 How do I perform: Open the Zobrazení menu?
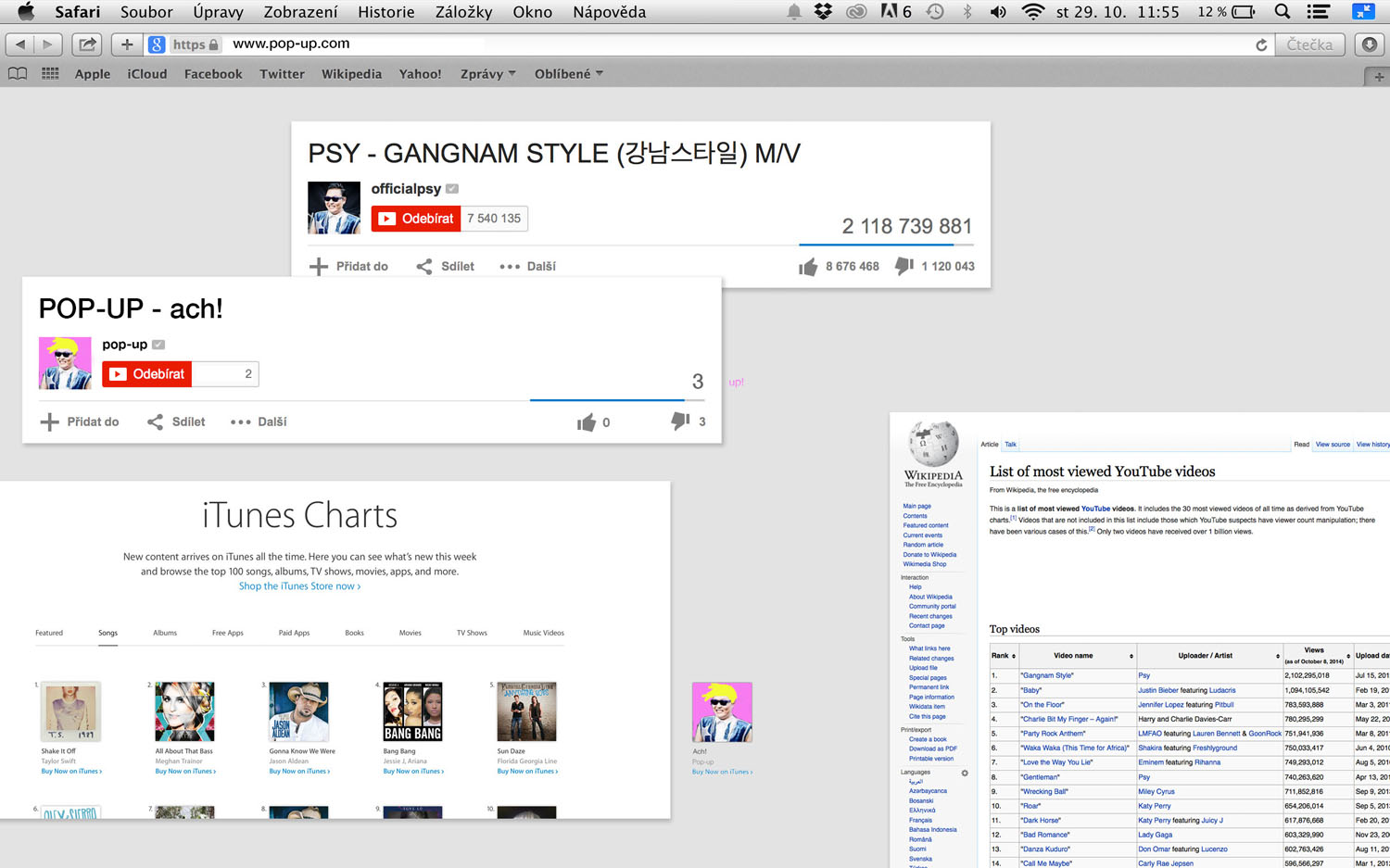coord(300,12)
